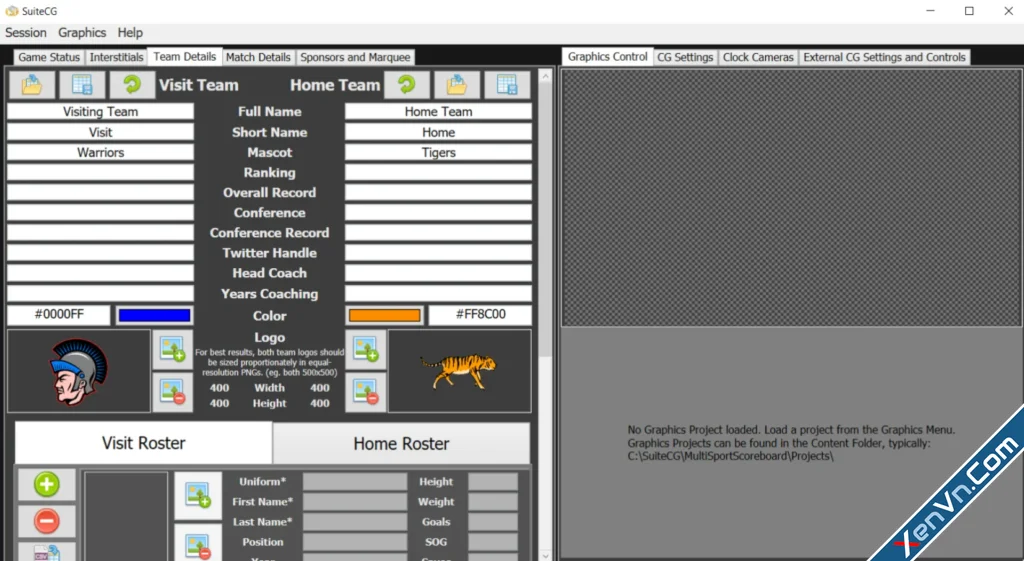Switch to the Match Details tab
The width and height of the screenshot is (1024, 561).
click(x=258, y=57)
